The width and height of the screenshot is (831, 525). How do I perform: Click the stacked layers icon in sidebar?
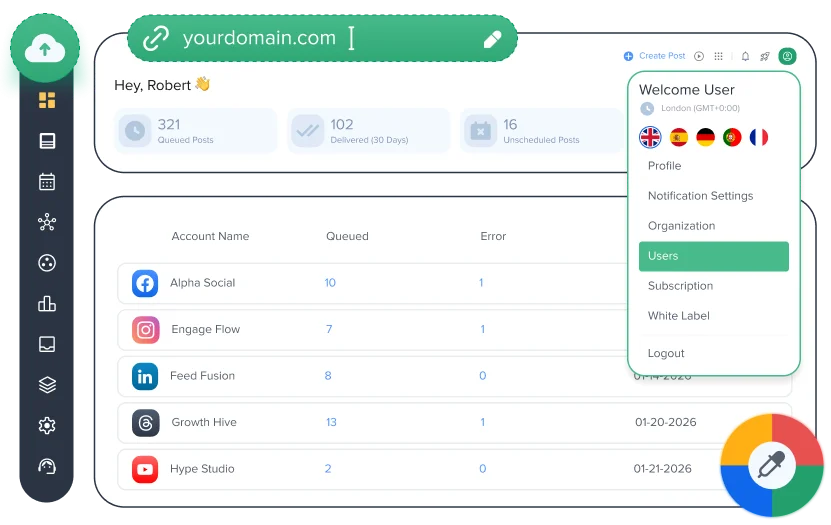tap(47, 385)
